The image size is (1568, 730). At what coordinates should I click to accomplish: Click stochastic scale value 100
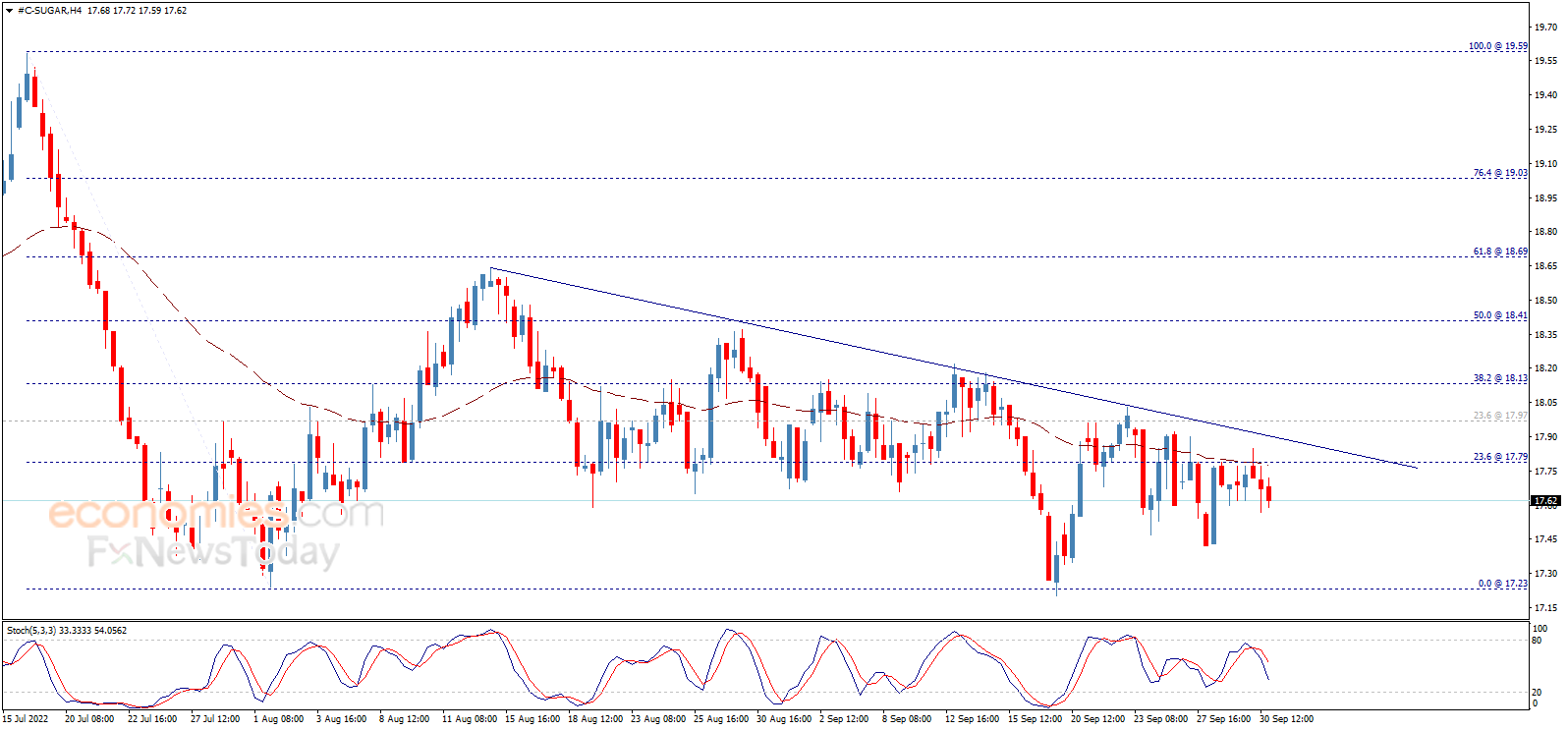[x=1540, y=629]
